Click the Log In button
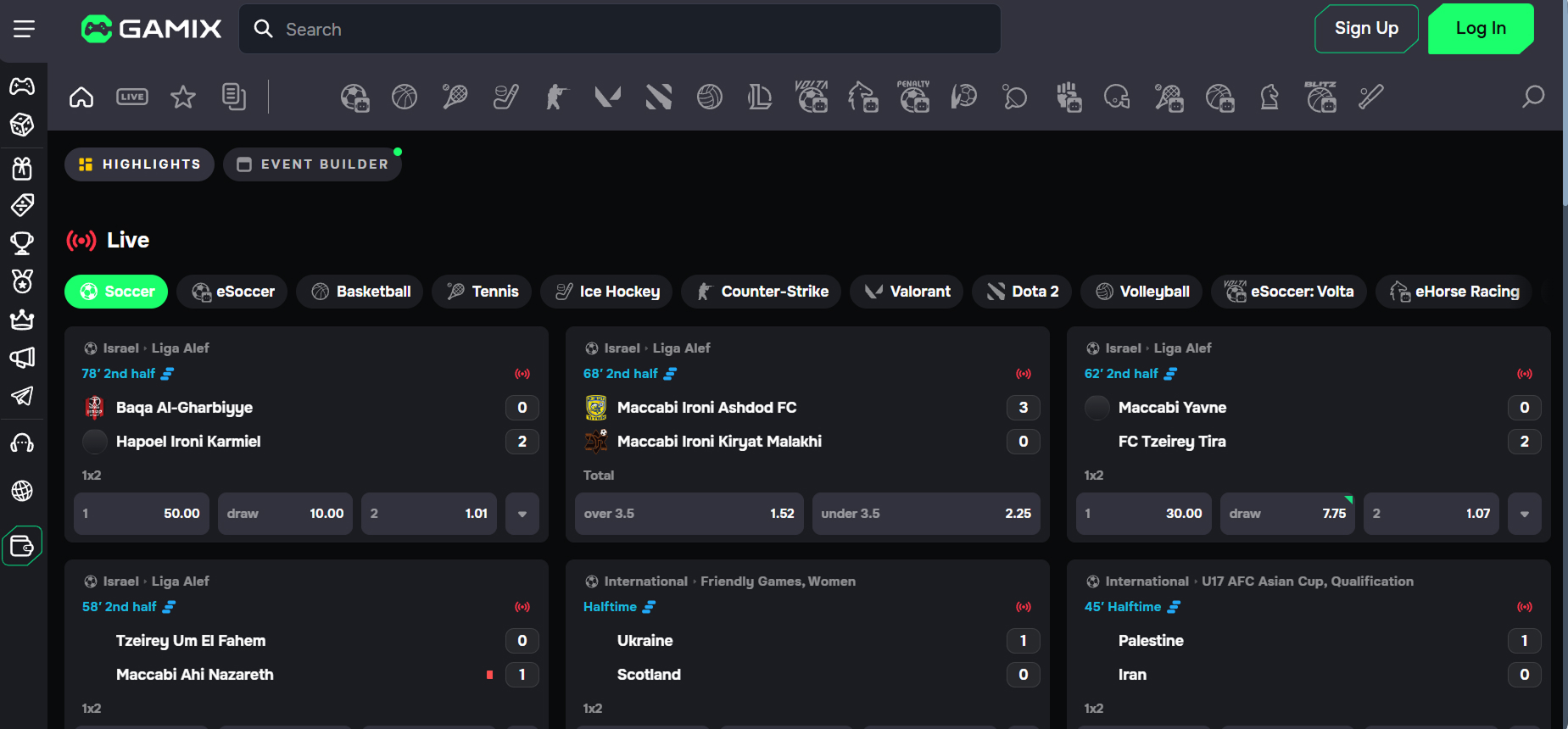Image resolution: width=1568 pixels, height=729 pixels. [x=1480, y=29]
